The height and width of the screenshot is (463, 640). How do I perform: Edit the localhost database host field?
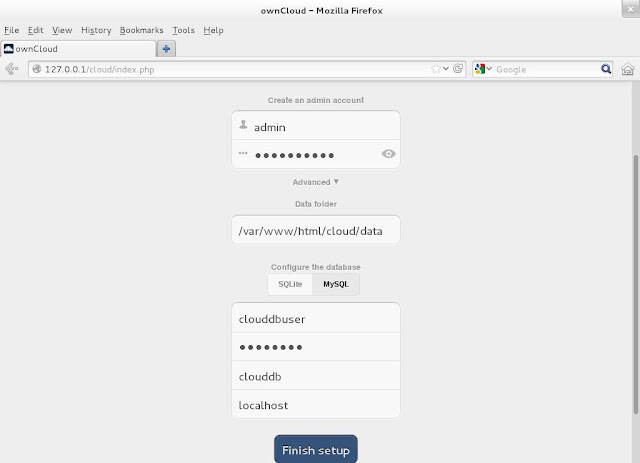[x=316, y=404]
